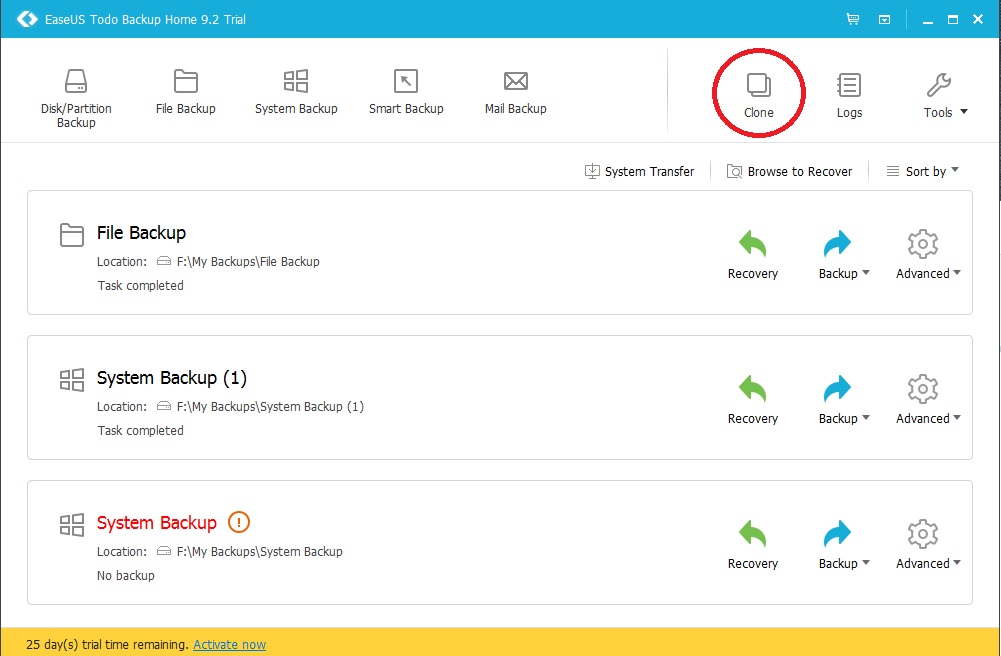Start a new File Backup

(186, 92)
